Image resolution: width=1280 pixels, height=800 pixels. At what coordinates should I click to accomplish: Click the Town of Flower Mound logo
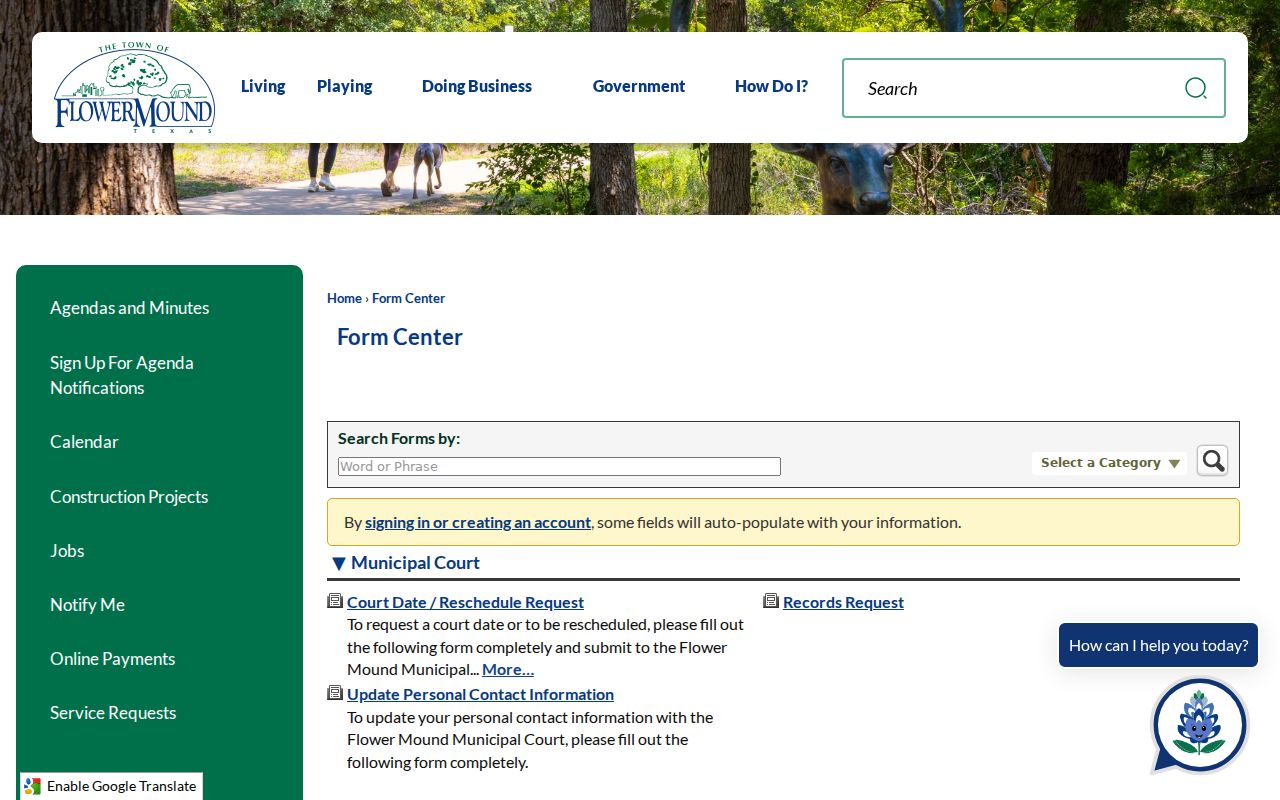click(x=134, y=88)
